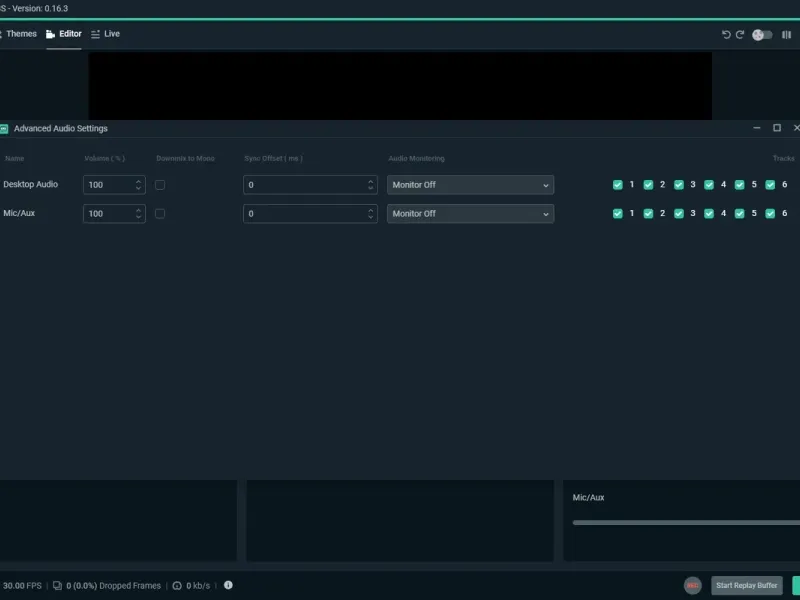800x600 pixels.
Task: Click the redo arrow icon
Action: (x=740, y=35)
